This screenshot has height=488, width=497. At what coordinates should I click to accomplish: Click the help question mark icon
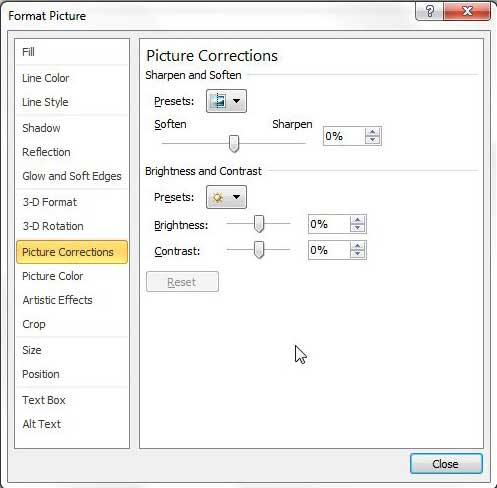pos(430,12)
